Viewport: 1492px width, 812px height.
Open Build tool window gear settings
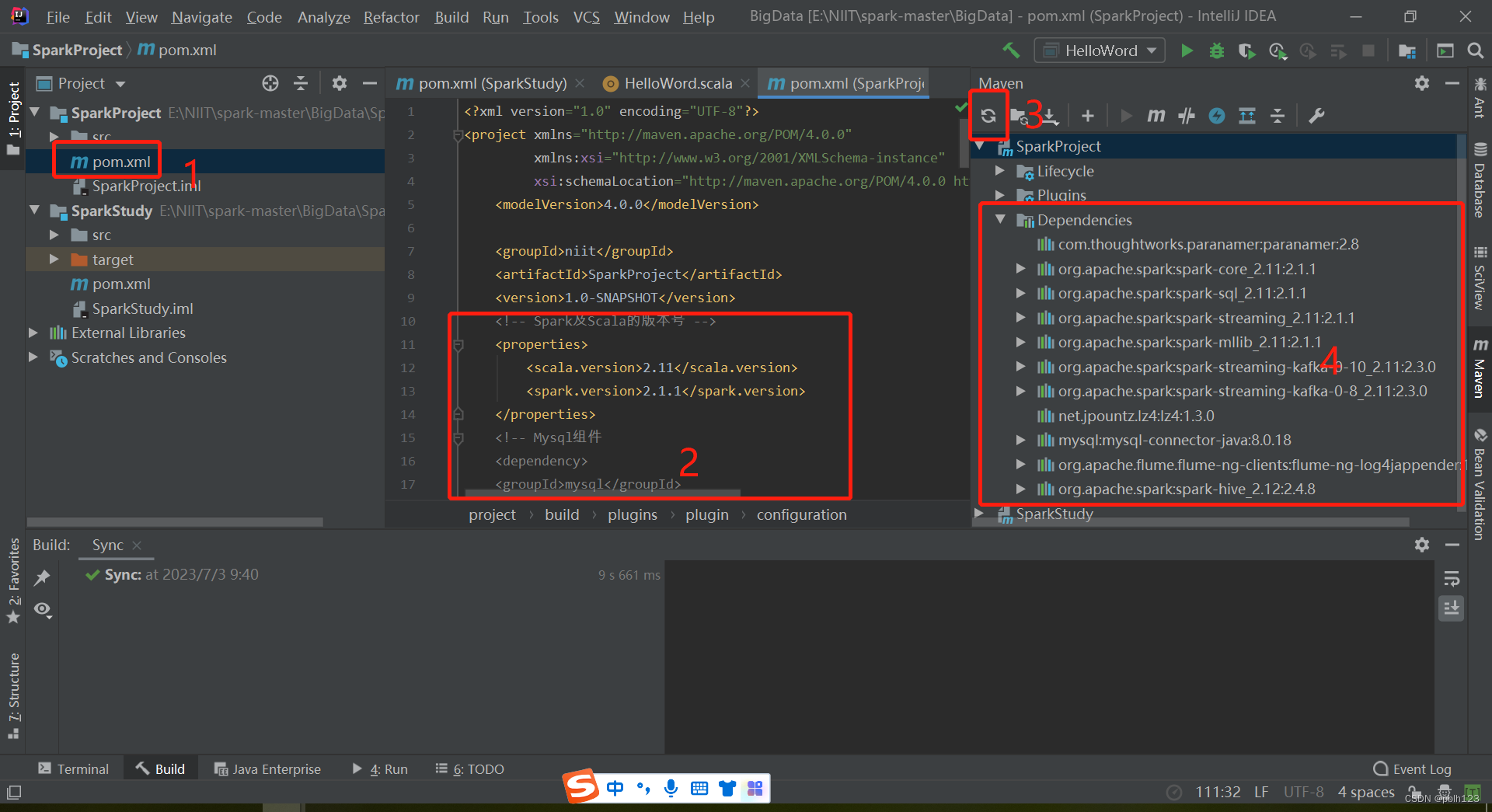click(x=1422, y=545)
